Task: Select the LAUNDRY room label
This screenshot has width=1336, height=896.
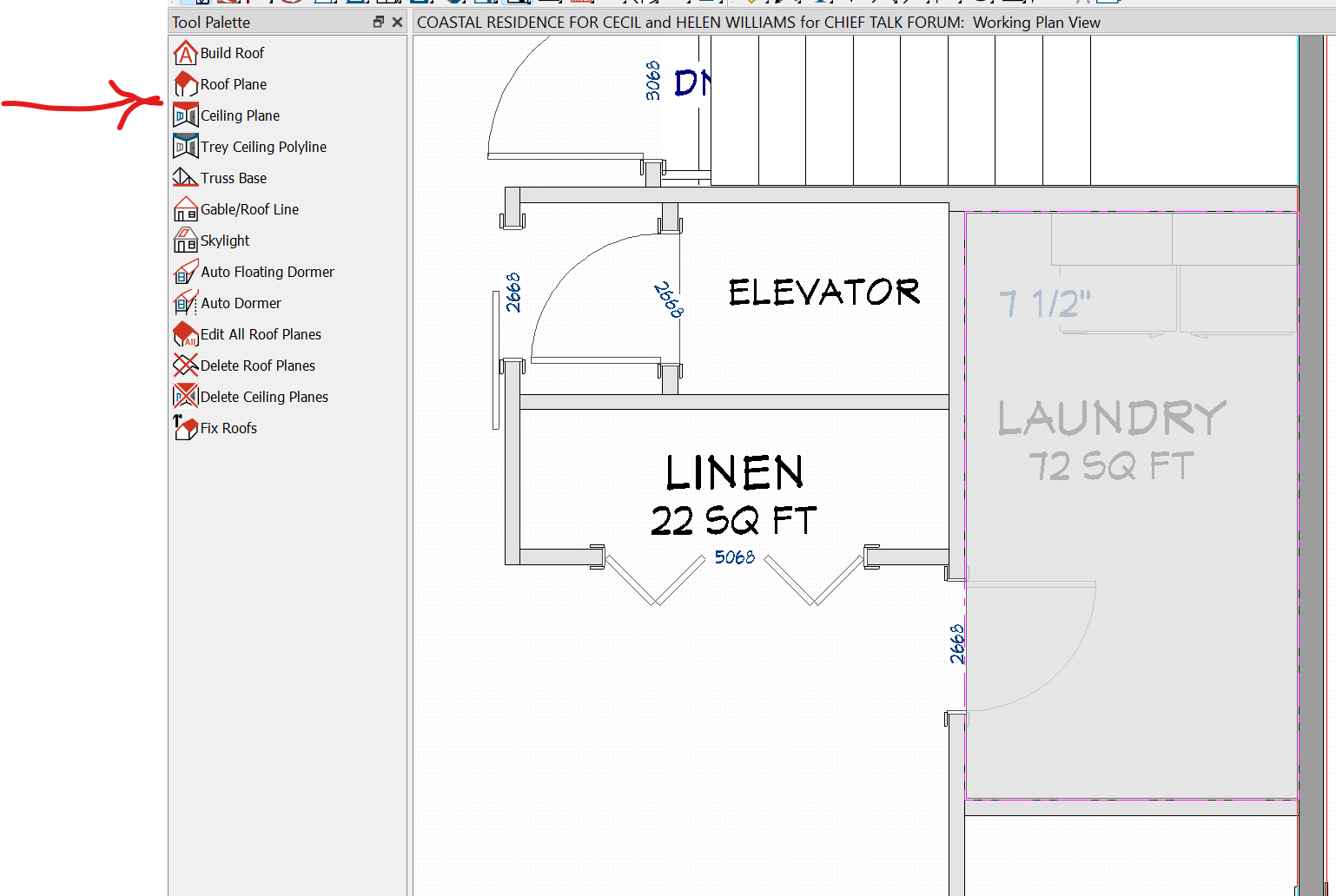Action: [1111, 418]
